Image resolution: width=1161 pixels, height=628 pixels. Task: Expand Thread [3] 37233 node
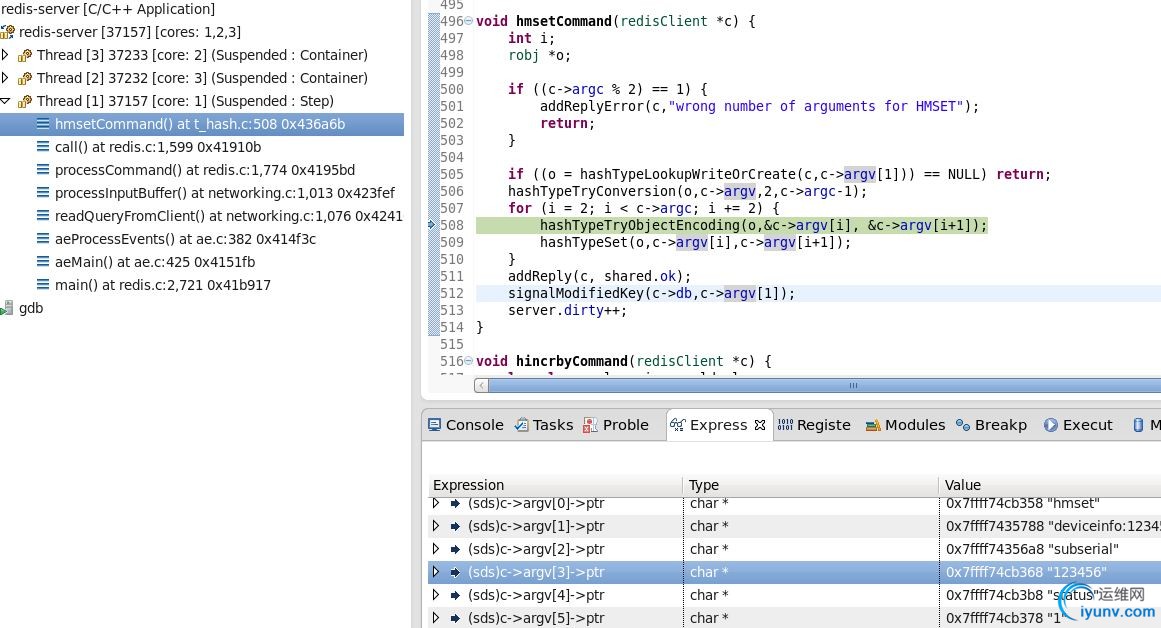(x=5, y=55)
